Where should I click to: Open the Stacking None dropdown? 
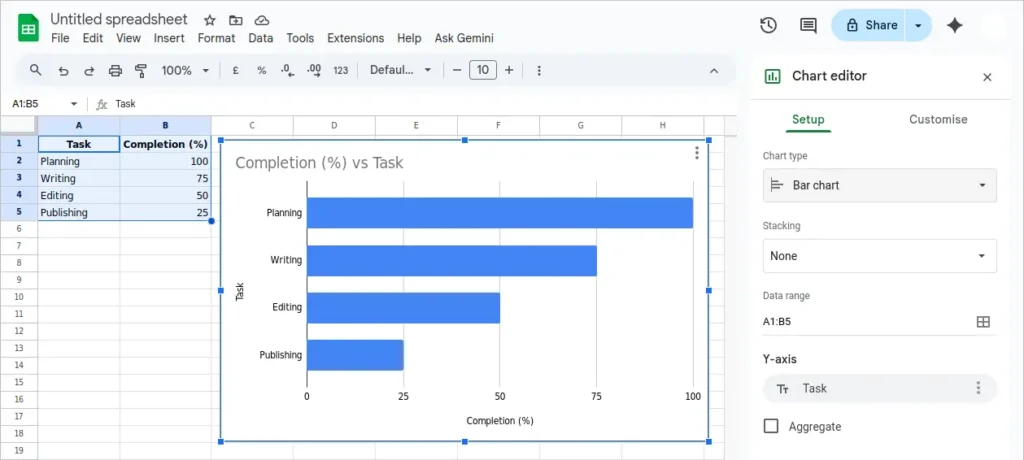(880, 255)
